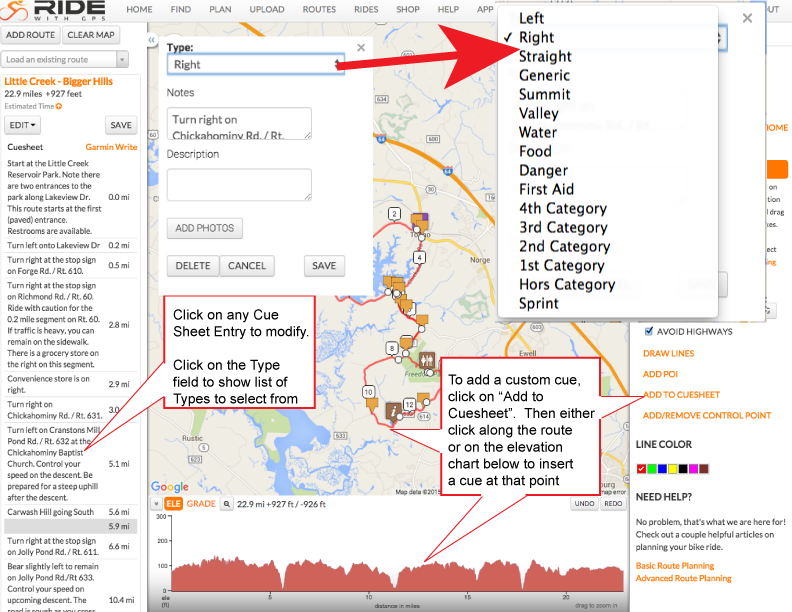
Task: Toggle the Avoid Highways checkbox
Action: pyautogui.click(x=649, y=332)
